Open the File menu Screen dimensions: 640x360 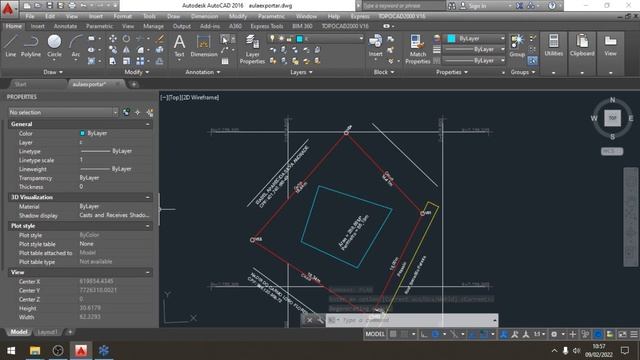[x=30, y=16]
